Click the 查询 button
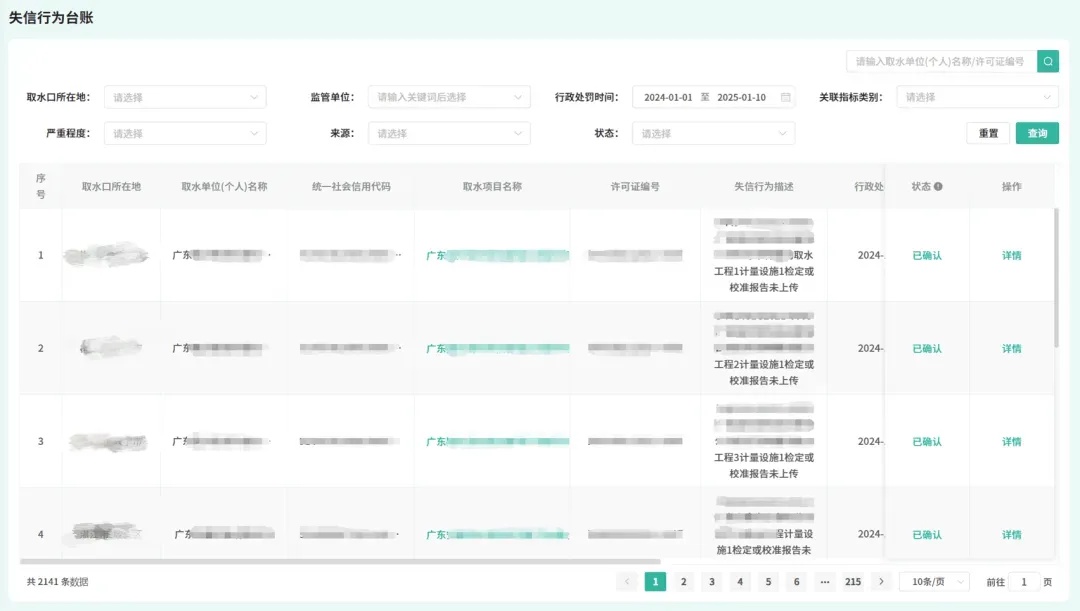The image size is (1080, 611). [1037, 133]
